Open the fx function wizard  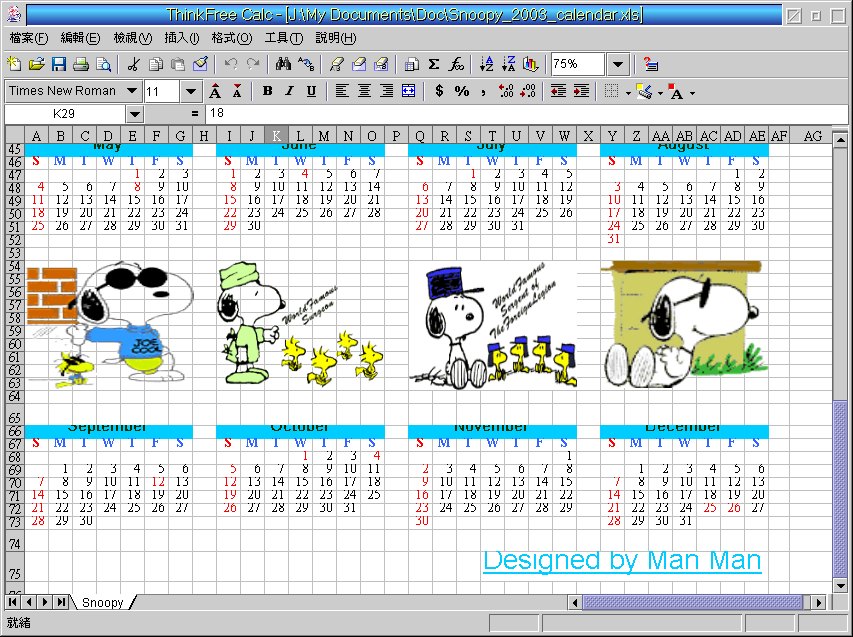(x=456, y=64)
